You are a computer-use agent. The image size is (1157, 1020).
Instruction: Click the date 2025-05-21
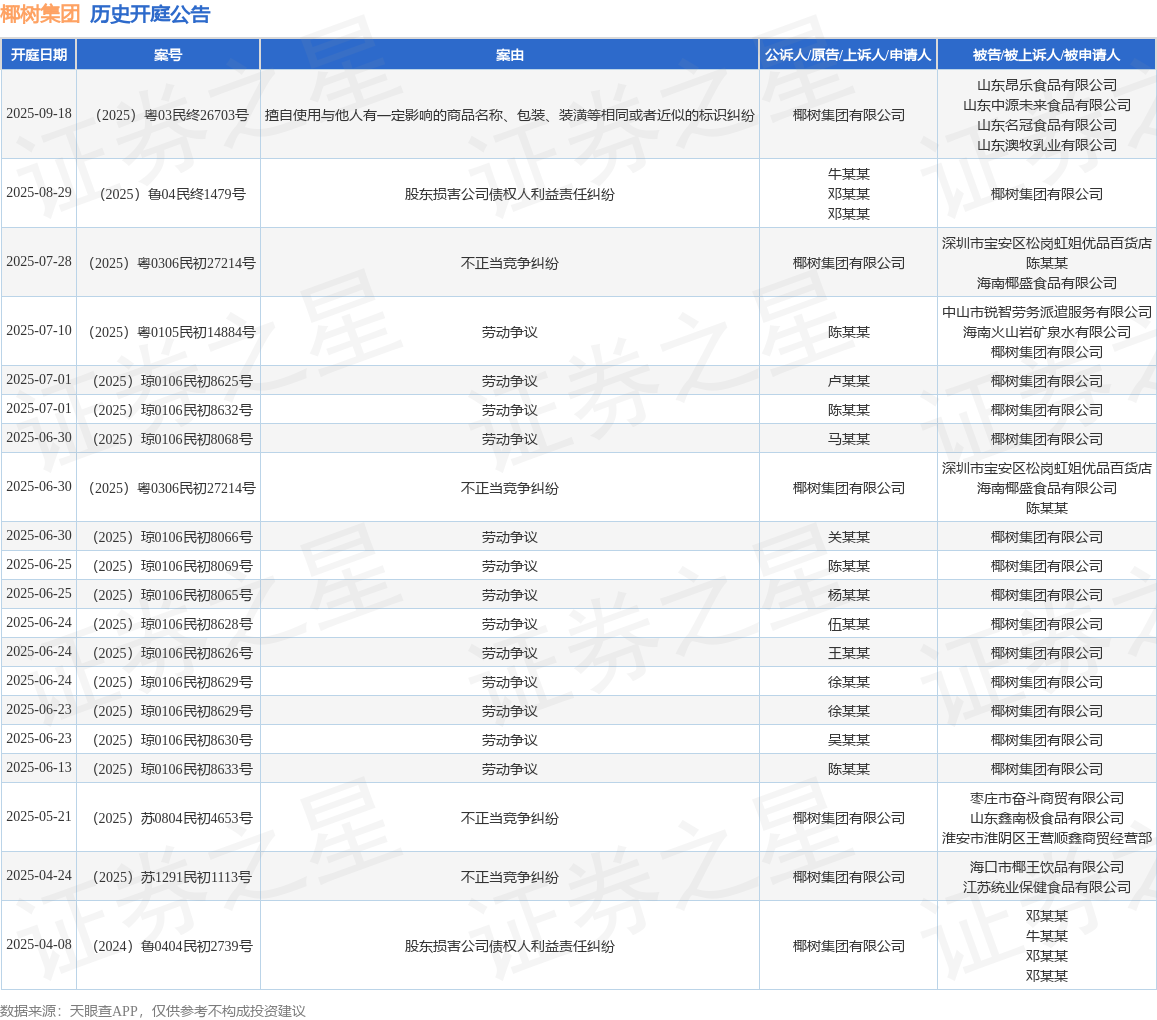pyautogui.click(x=39, y=816)
